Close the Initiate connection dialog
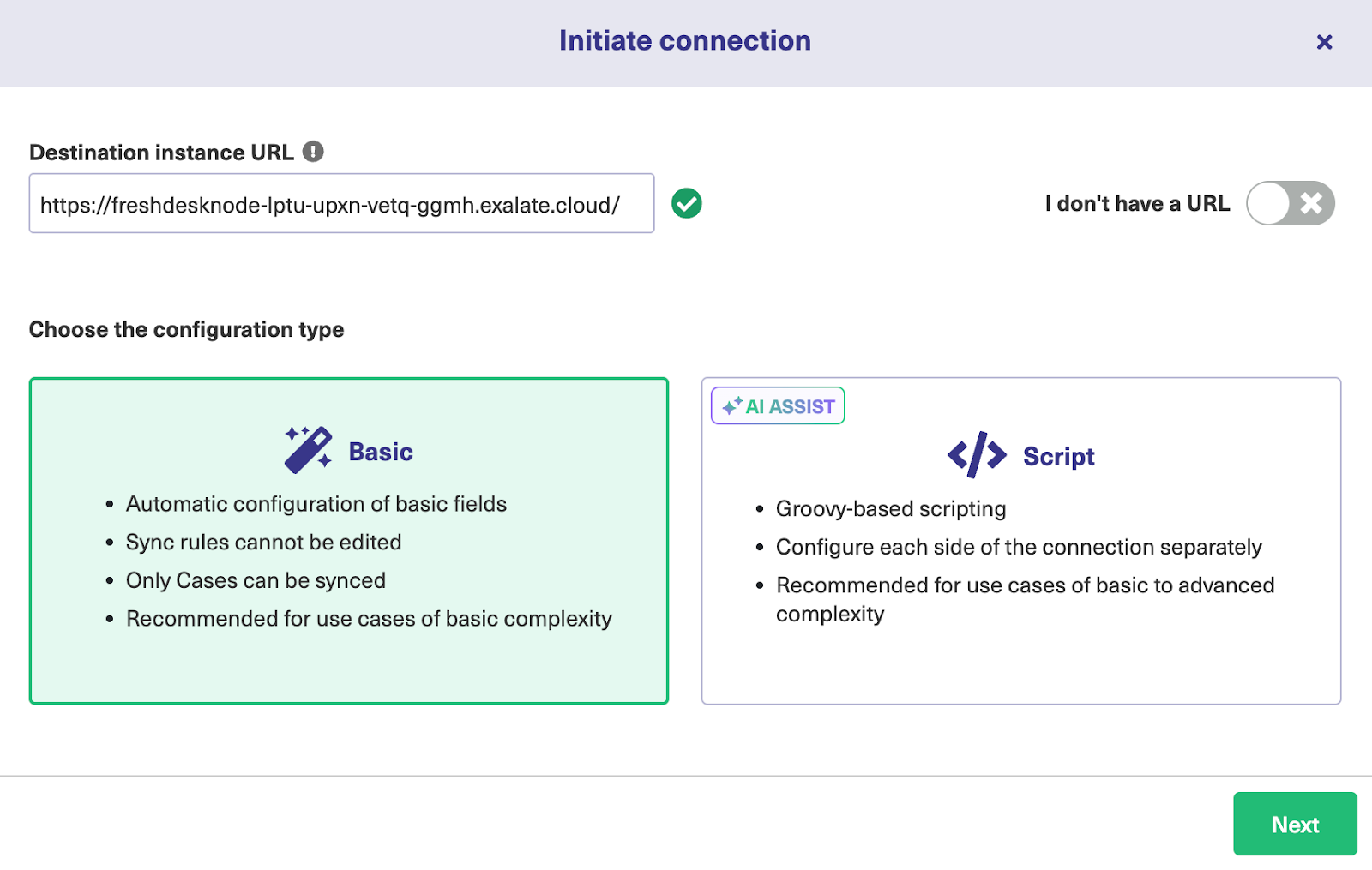Viewport: 1372px width, 870px height. 1324,42
